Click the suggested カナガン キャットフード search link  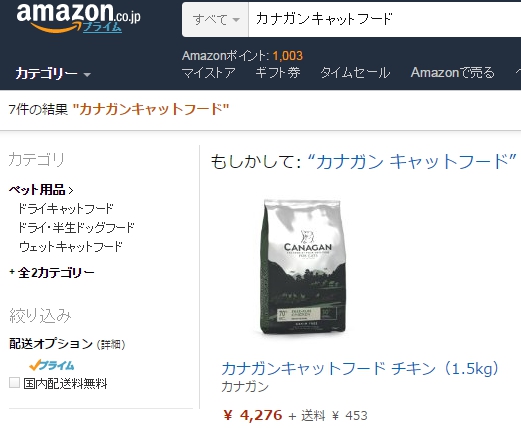click(x=412, y=162)
